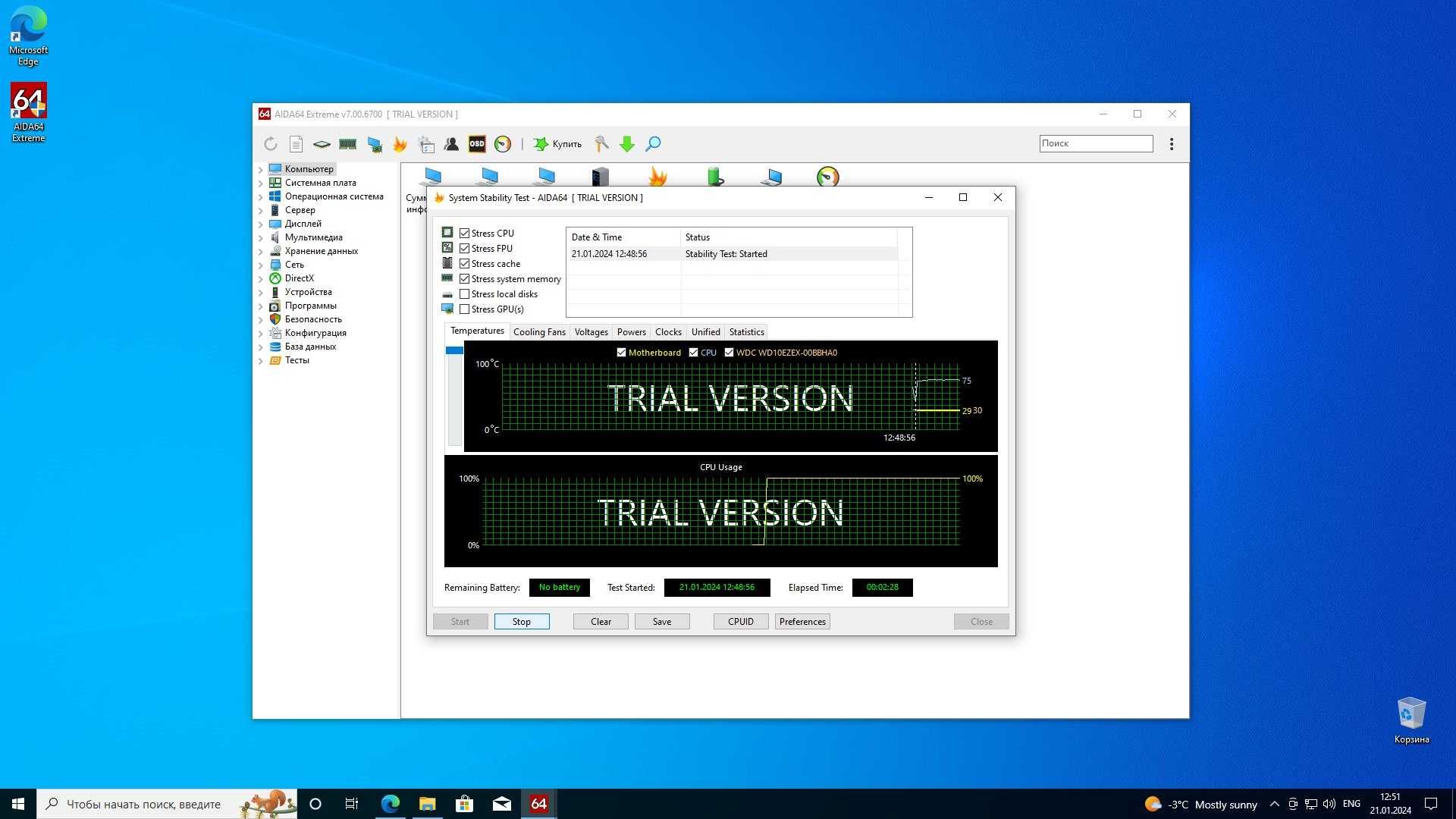Toggle the WDC WD10EZEX-00BBHA0 graph checkbox
Viewport: 1456px width, 819px height.
[729, 353]
